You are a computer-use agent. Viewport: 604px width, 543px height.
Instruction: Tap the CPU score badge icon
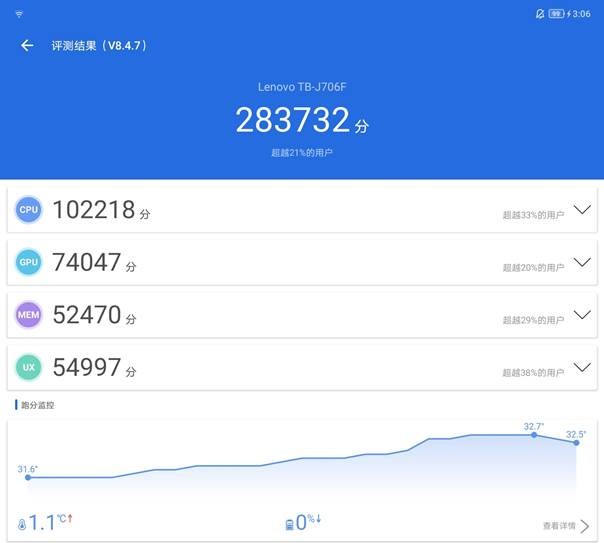point(29,209)
